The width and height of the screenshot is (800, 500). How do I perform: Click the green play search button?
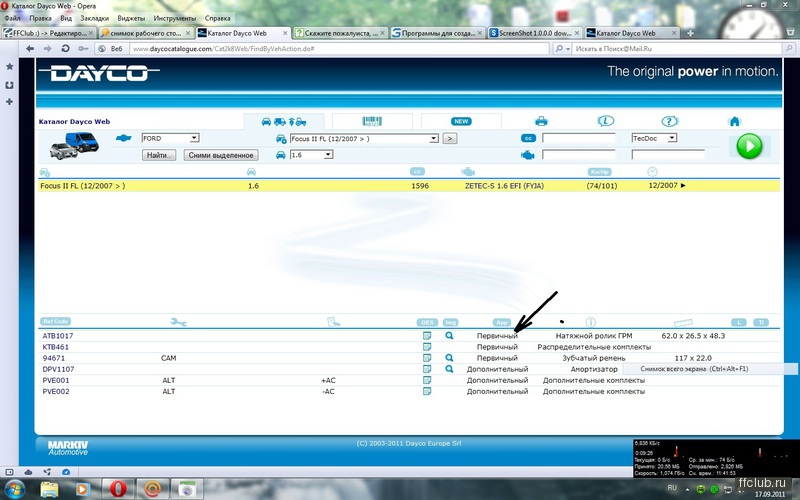click(749, 146)
